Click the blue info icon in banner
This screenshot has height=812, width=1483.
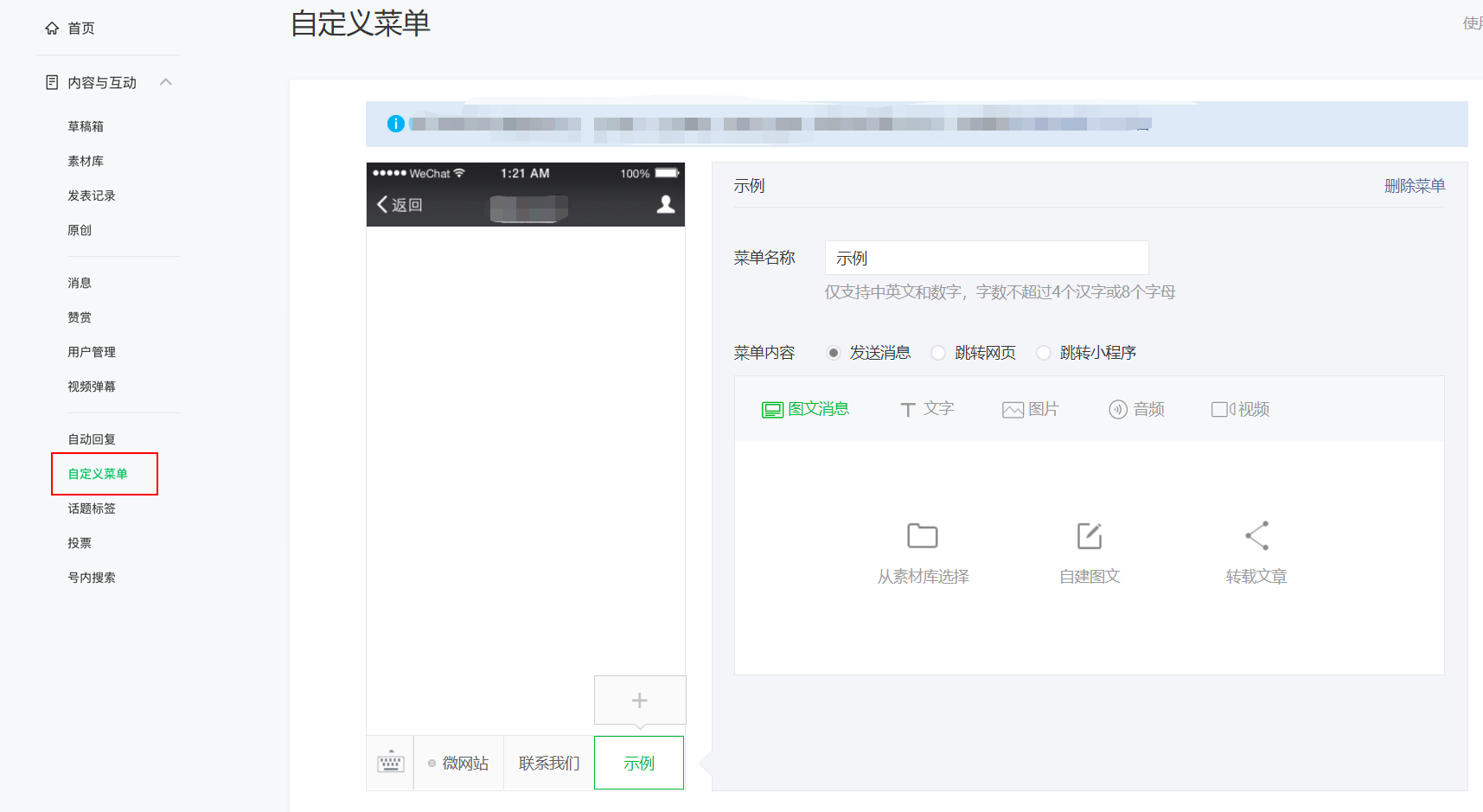pyautogui.click(x=396, y=124)
